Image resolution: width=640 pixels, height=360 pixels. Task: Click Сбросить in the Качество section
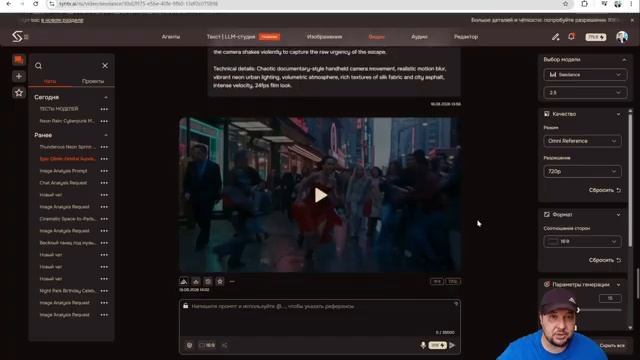[604, 190]
